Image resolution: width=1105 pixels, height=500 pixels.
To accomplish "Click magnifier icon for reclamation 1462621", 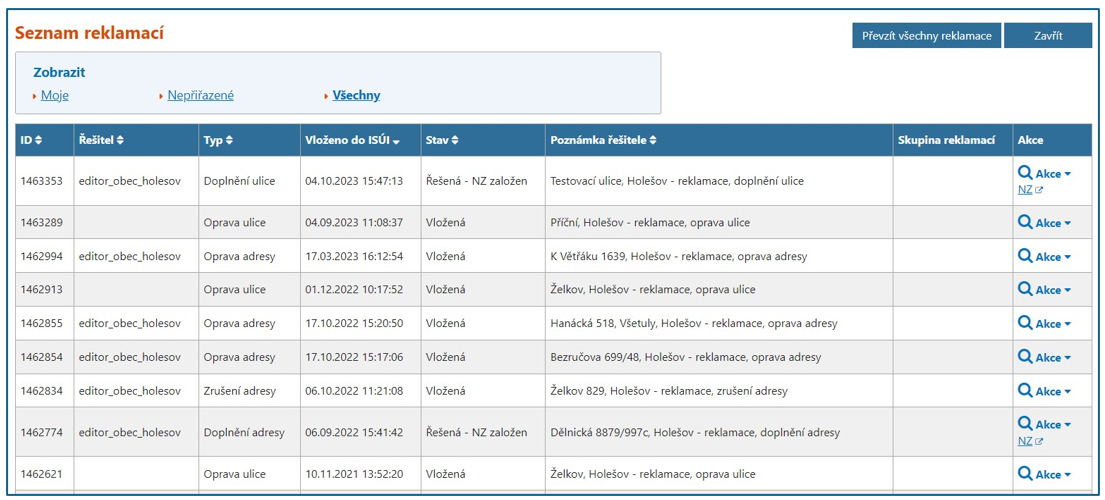I will 1025,473.
